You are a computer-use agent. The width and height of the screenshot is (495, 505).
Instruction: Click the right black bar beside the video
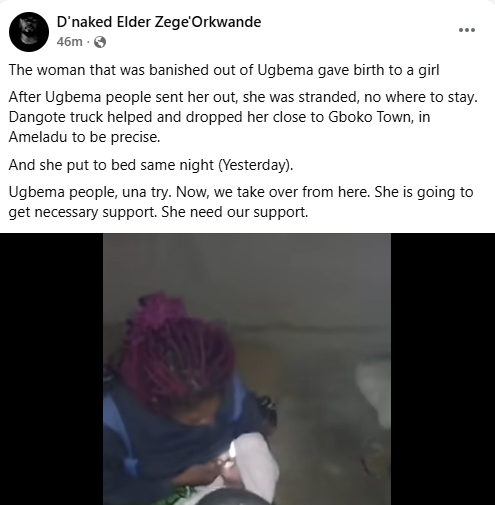point(443,369)
